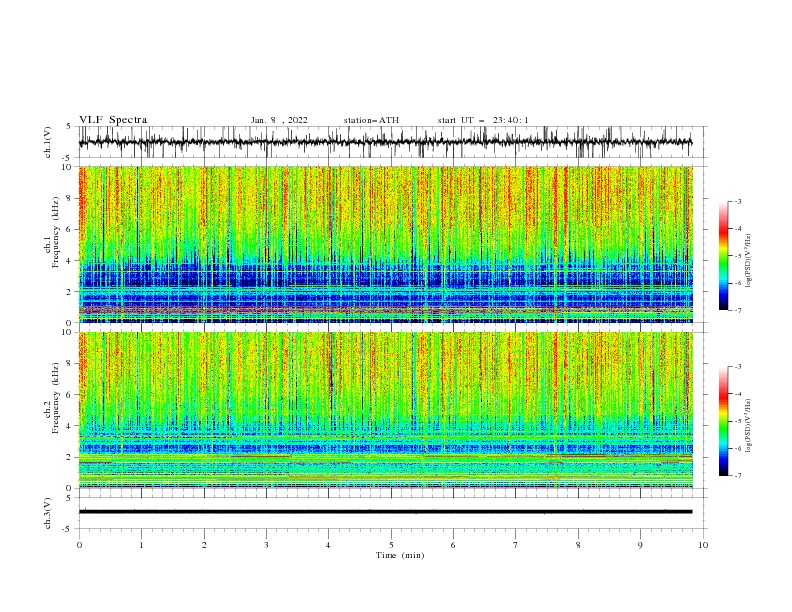
Task: Select the "ch.3(V)" axis label
Action: click(48, 513)
